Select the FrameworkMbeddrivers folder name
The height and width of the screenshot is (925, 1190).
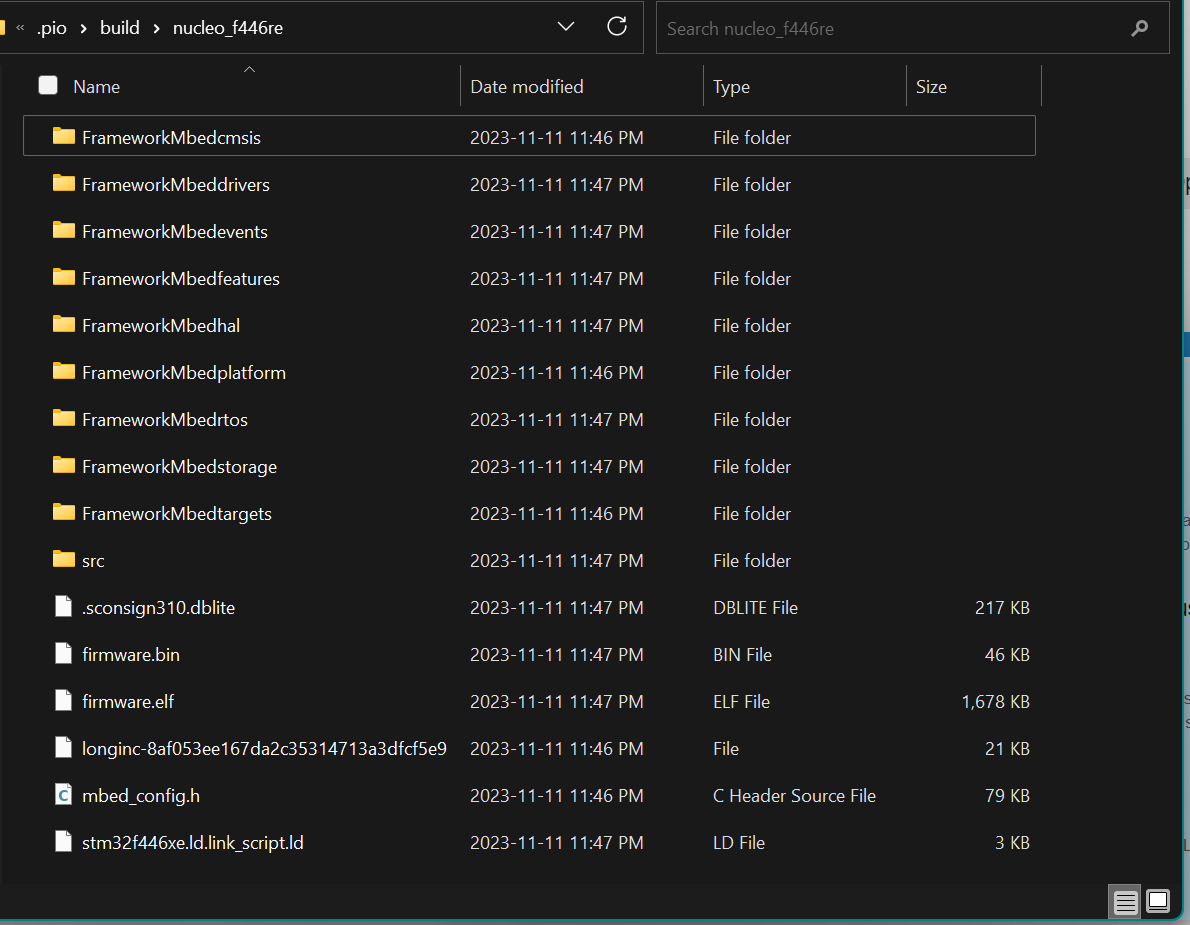pos(176,184)
